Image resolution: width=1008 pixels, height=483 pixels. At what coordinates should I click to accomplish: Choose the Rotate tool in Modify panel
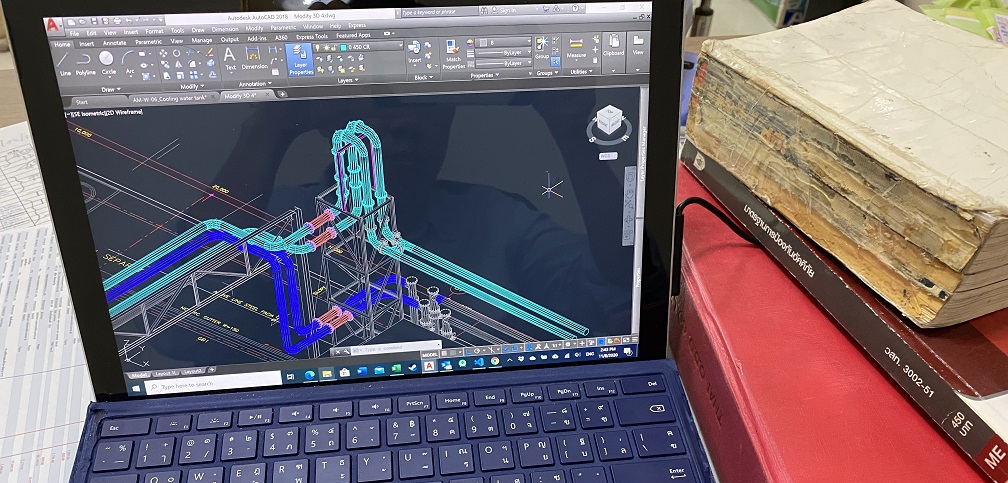[176, 53]
